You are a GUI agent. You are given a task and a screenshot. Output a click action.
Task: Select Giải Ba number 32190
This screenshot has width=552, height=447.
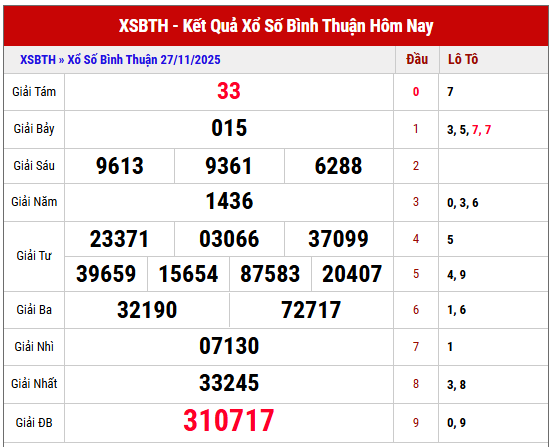pyautogui.click(x=147, y=310)
